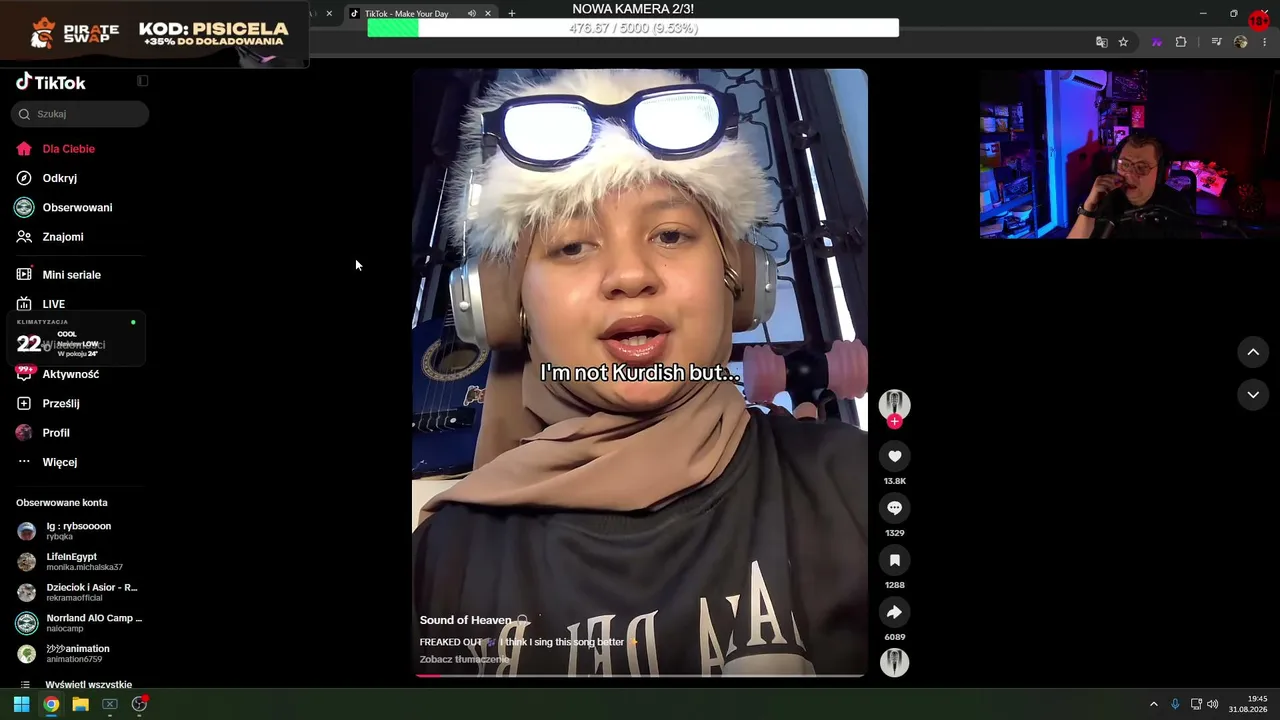Select the TikTok - Make Your Day tab
The image size is (1280, 720).
[420, 13]
